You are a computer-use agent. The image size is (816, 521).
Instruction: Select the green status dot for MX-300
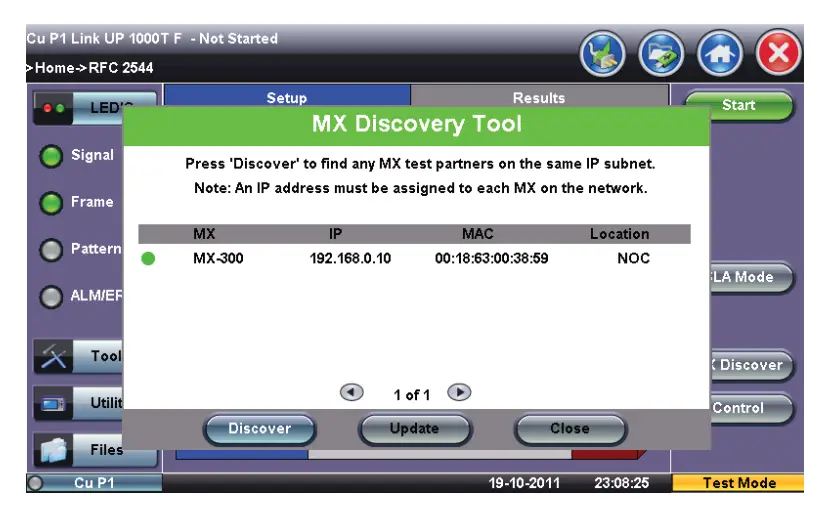point(148,259)
